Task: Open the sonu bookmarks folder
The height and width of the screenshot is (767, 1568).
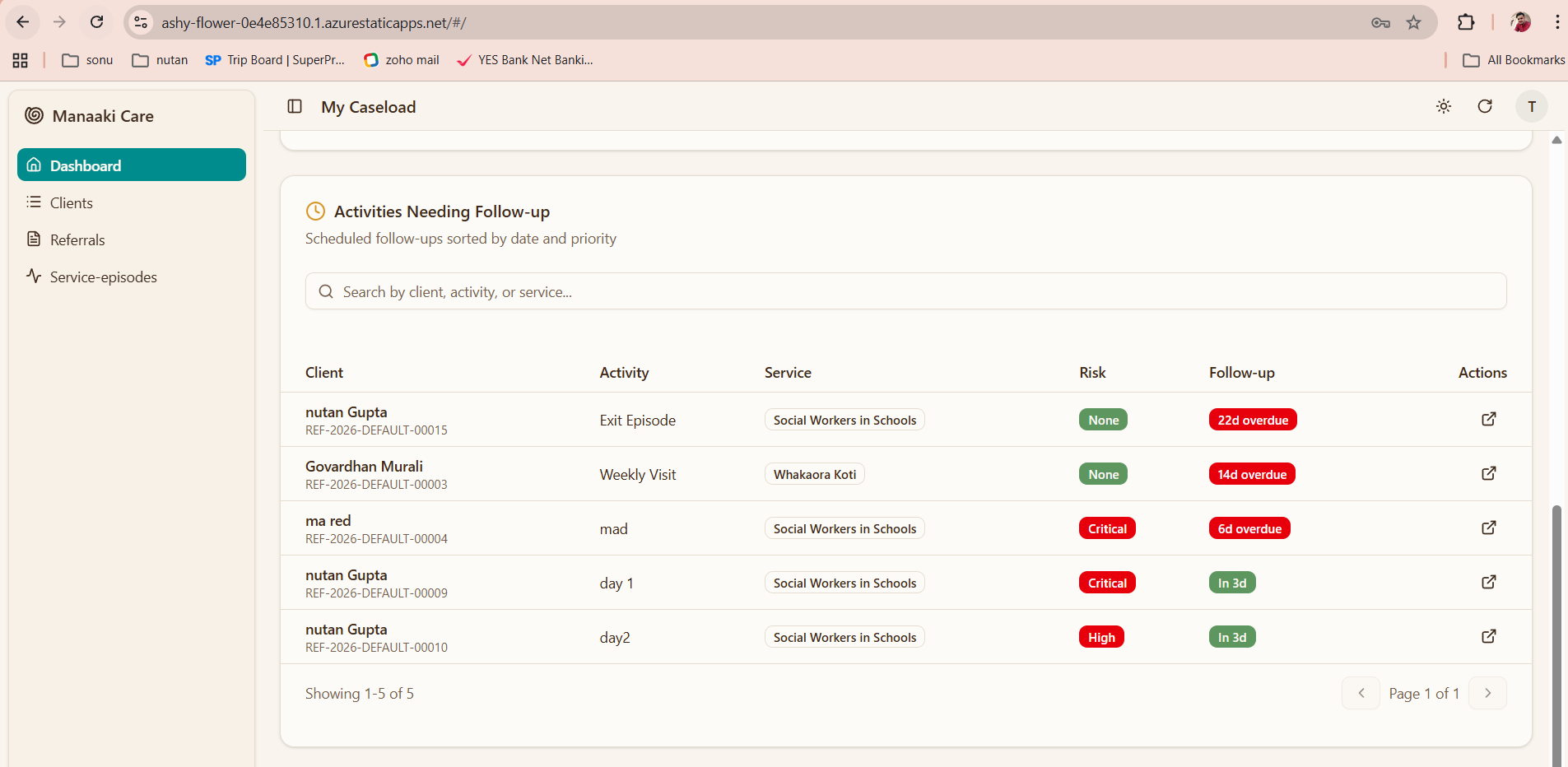Action: tap(87, 59)
